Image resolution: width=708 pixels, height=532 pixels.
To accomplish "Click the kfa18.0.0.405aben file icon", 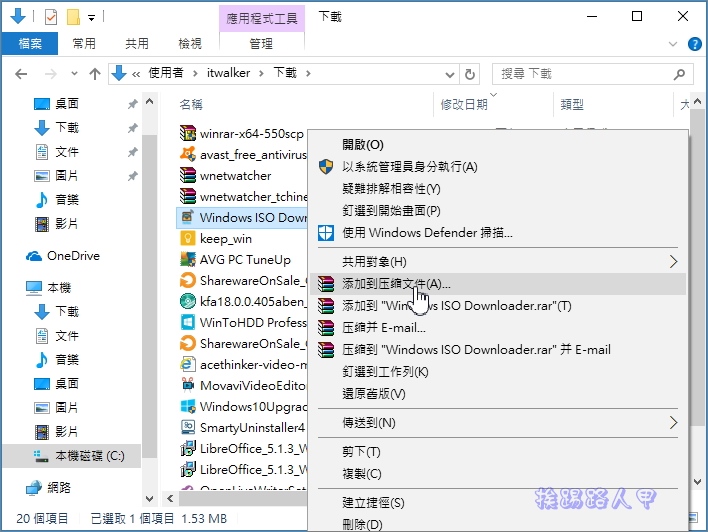I will pyautogui.click(x=187, y=301).
